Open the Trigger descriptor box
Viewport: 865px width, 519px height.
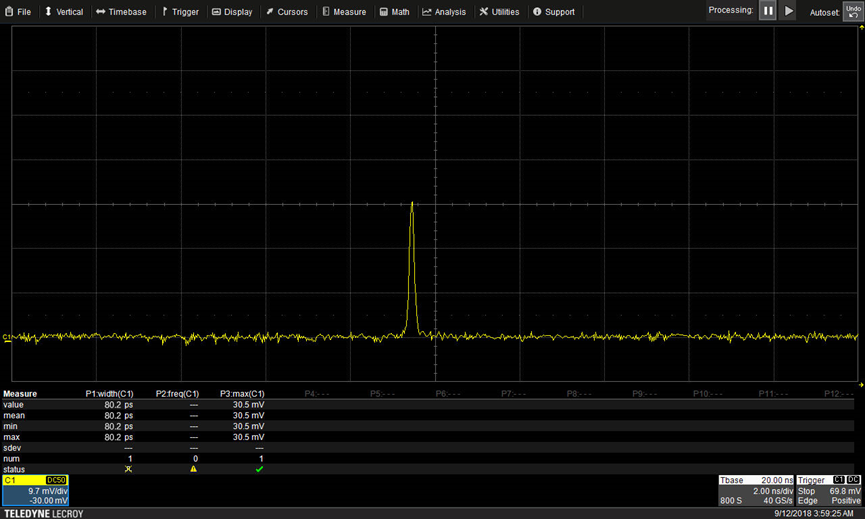[829, 490]
